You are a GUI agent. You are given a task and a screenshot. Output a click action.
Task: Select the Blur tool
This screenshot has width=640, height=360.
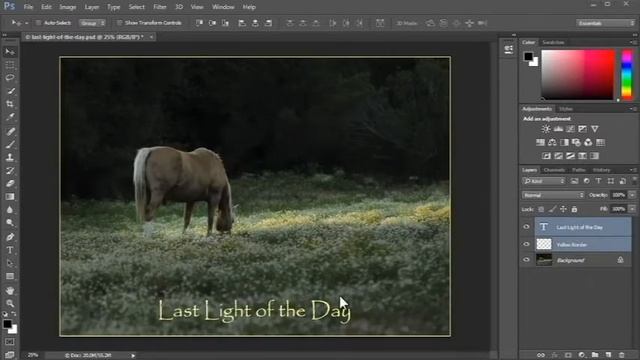(10, 210)
